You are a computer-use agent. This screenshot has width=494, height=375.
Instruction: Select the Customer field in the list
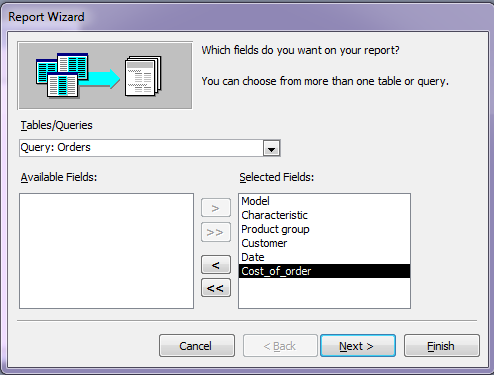[x=264, y=243]
